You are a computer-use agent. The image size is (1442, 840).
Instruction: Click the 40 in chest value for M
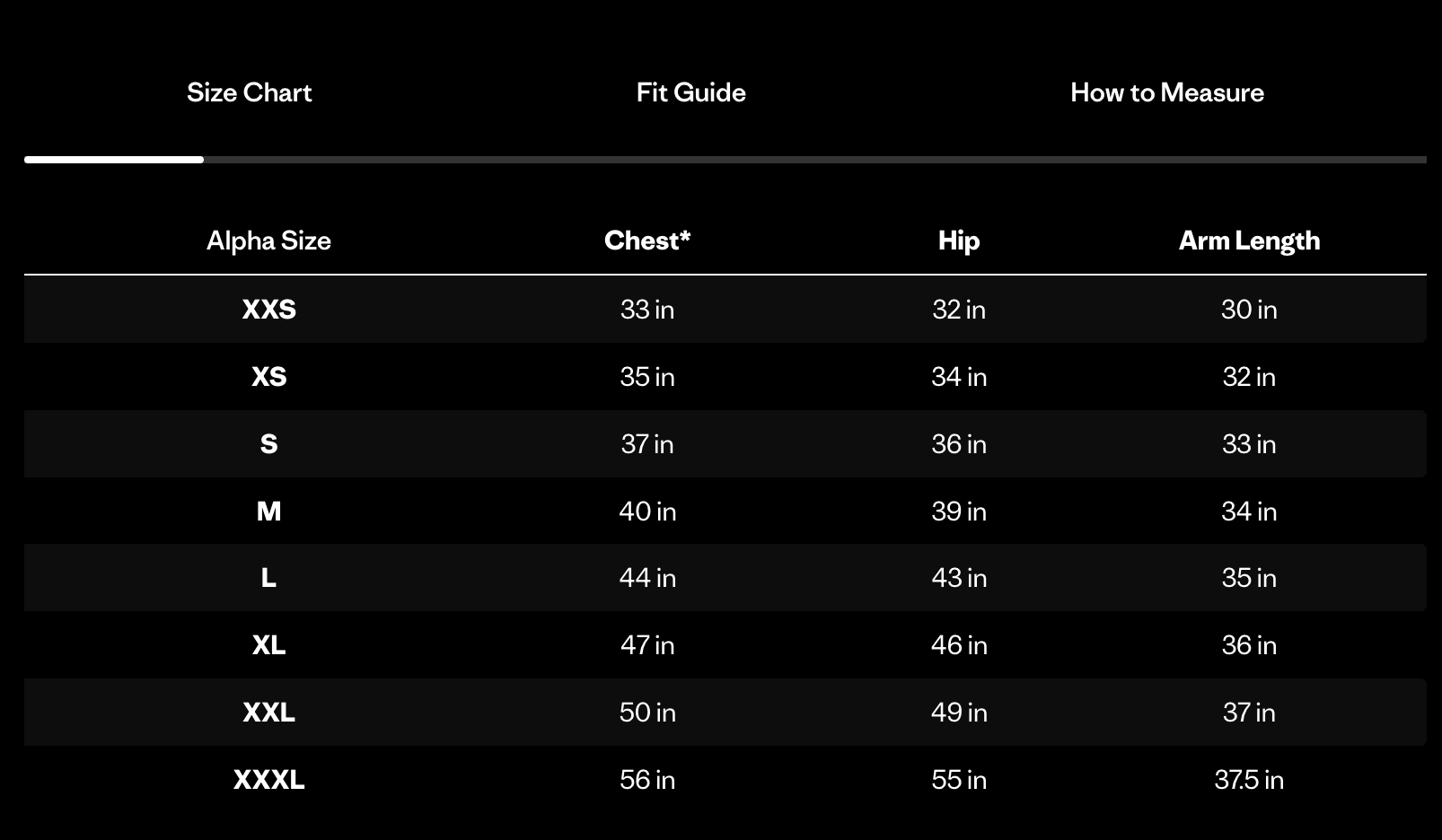[647, 512]
